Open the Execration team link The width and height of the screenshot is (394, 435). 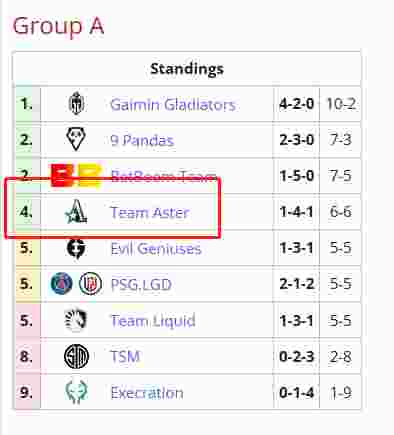pos(147,393)
